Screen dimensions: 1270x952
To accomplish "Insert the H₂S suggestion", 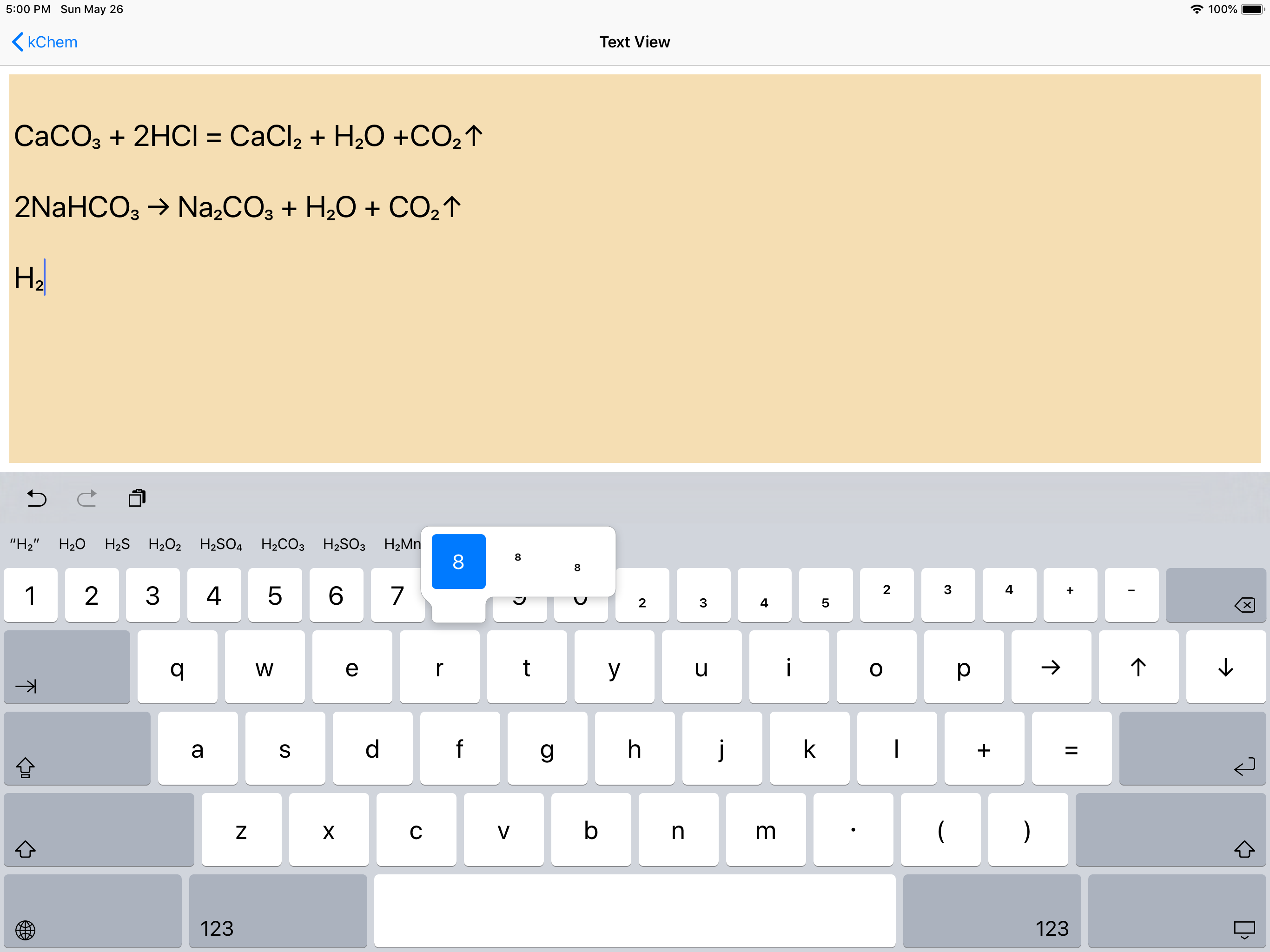I will [117, 544].
